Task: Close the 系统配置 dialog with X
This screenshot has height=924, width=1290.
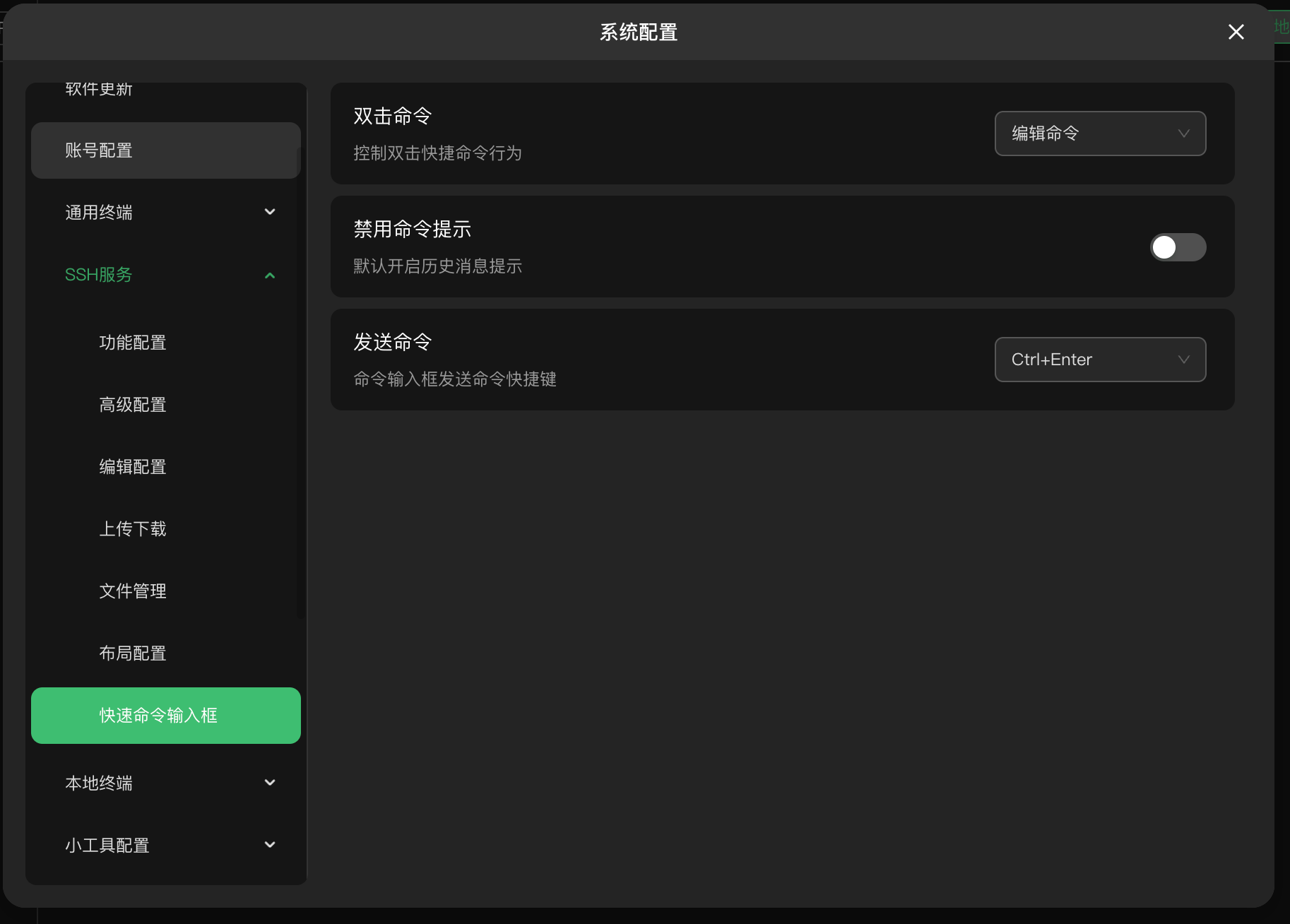Action: click(x=1236, y=32)
